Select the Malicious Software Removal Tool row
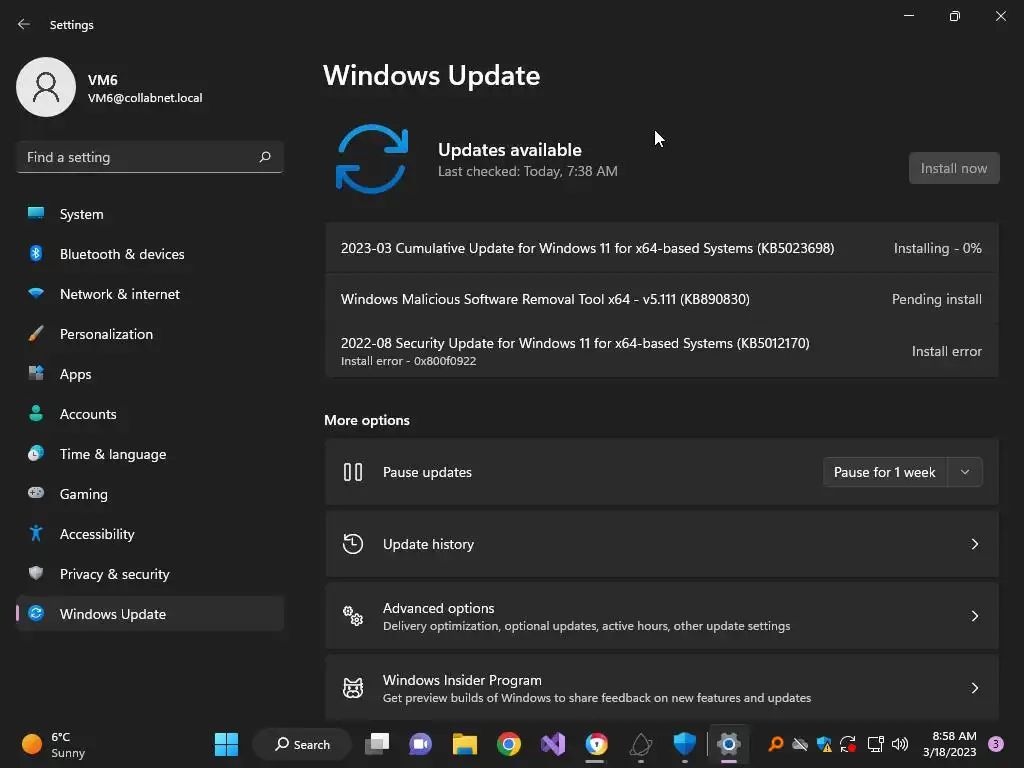 662,299
